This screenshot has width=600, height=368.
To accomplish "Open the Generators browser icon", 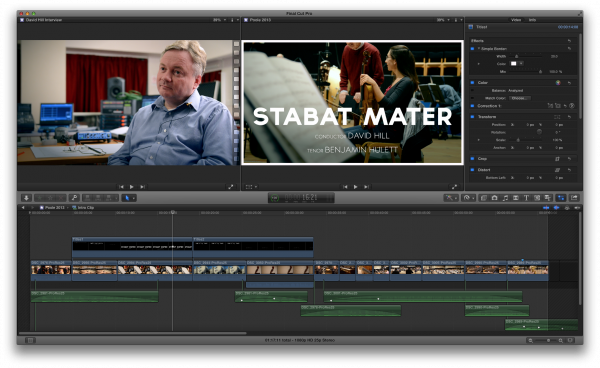I will point(537,198).
